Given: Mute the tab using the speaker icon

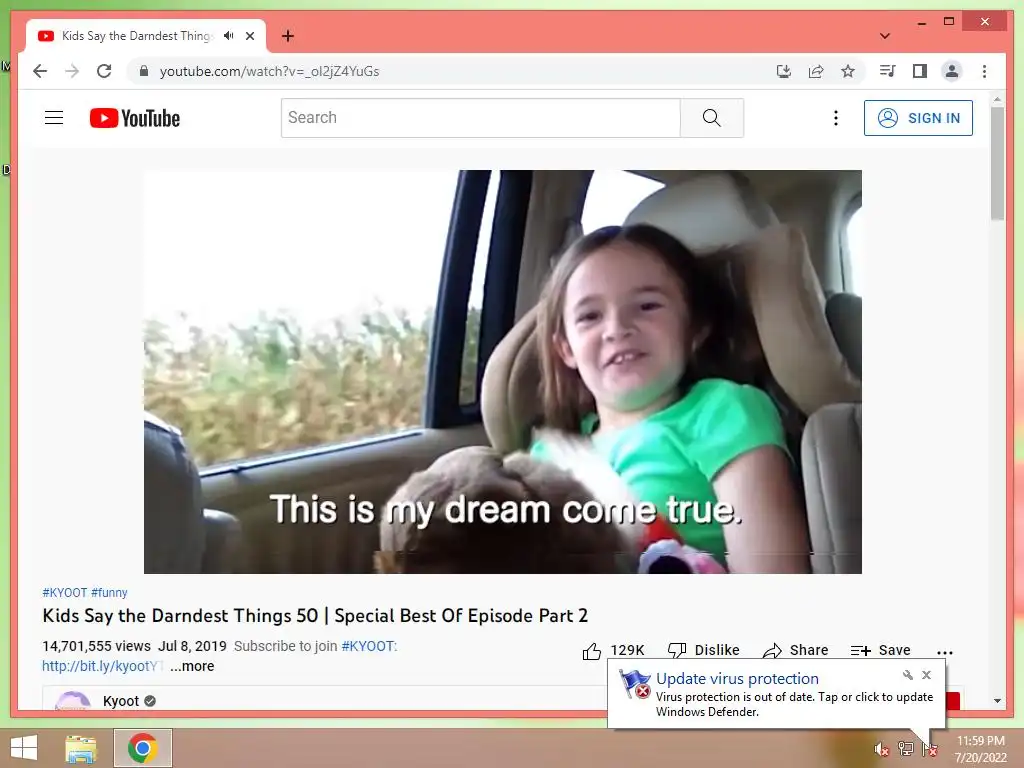Looking at the screenshot, I should coord(228,36).
